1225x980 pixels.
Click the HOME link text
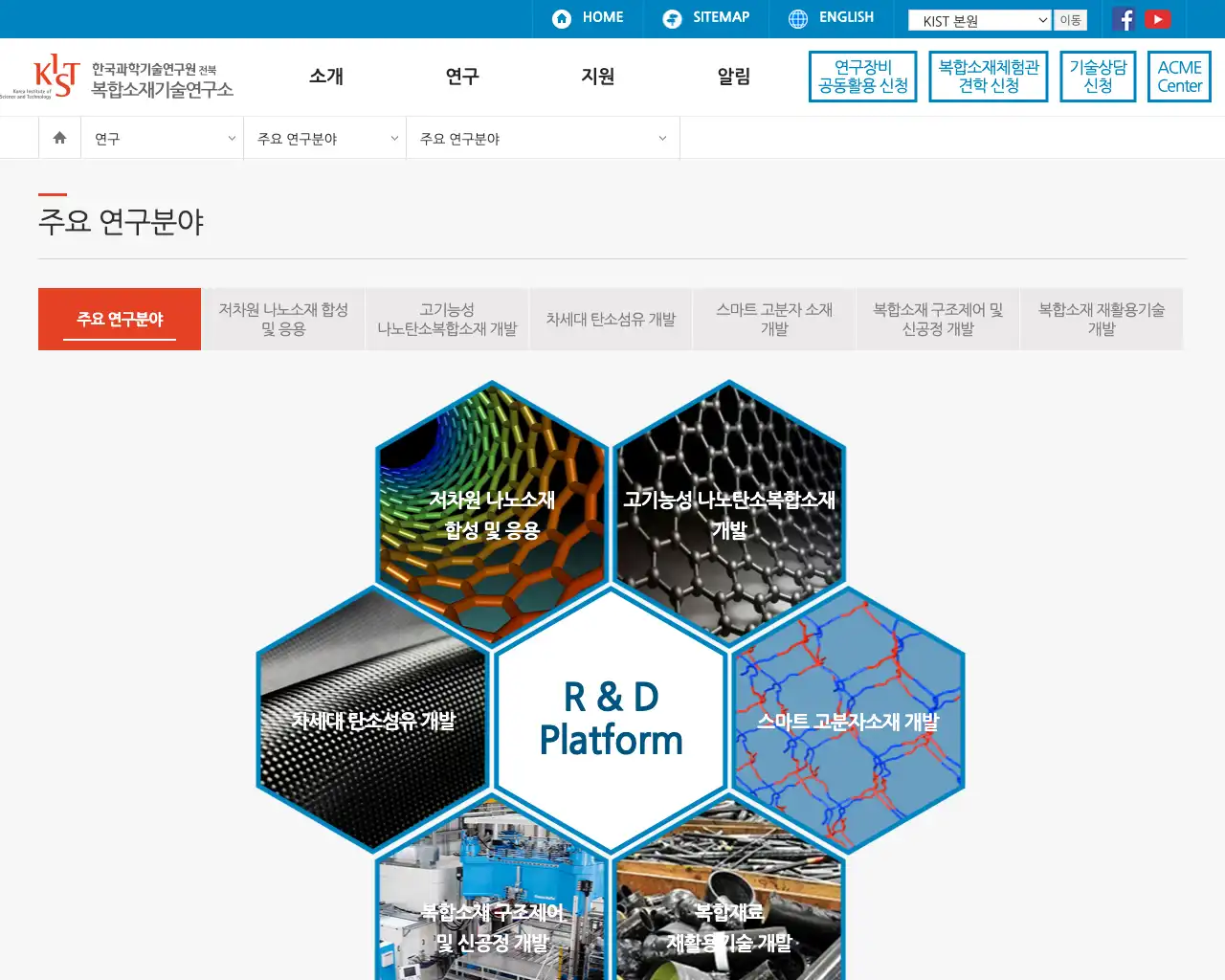coord(603,17)
